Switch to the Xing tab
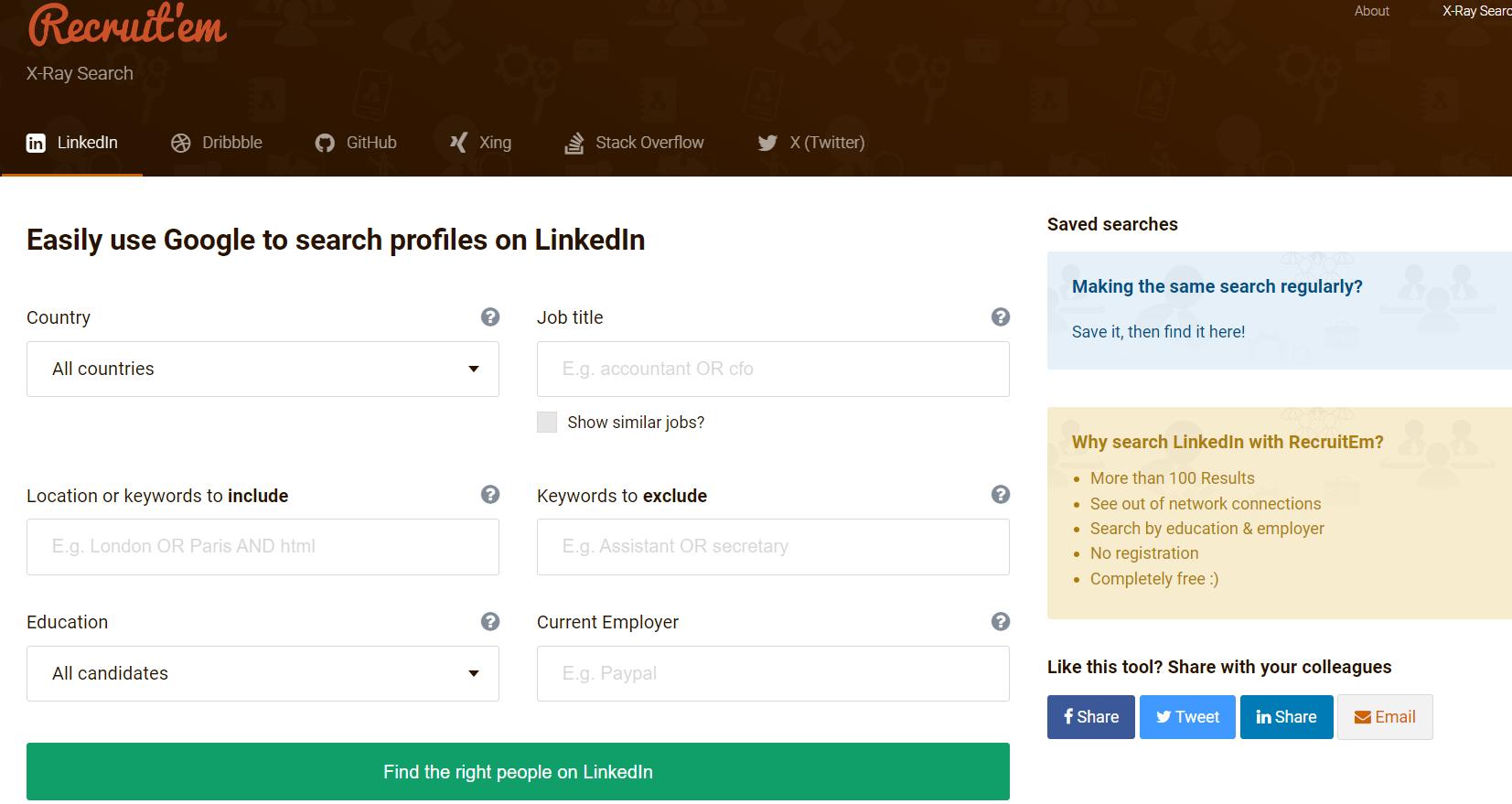The width and height of the screenshot is (1512, 804). pos(480,143)
